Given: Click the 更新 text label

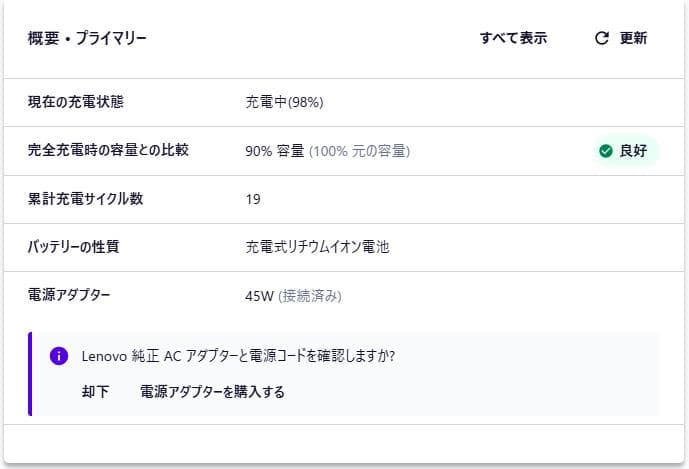Looking at the screenshot, I should pos(633,38).
